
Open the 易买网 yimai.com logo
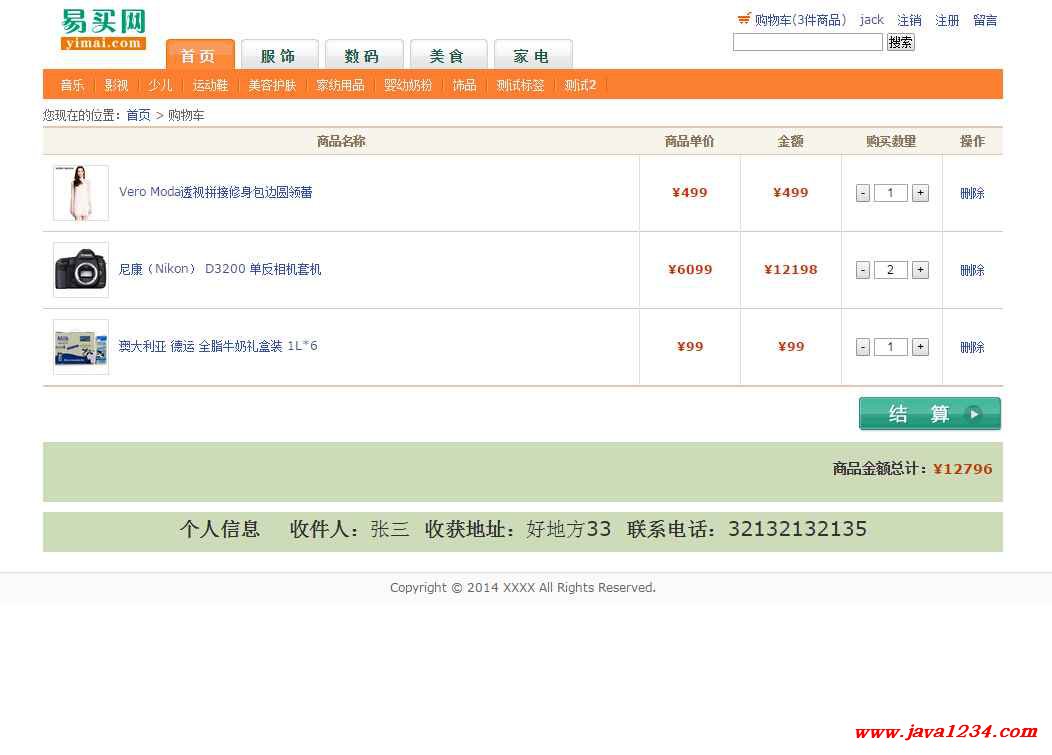pyautogui.click(x=103, y=30)
